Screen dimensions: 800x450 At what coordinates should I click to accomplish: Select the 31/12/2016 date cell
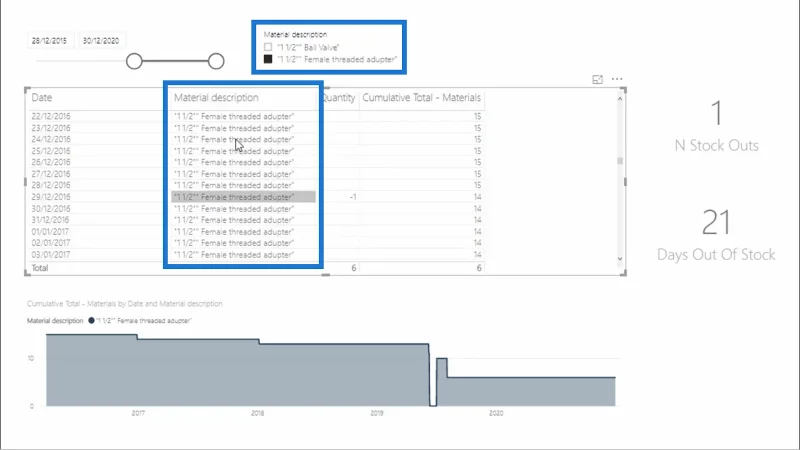(x=51, y=220)
